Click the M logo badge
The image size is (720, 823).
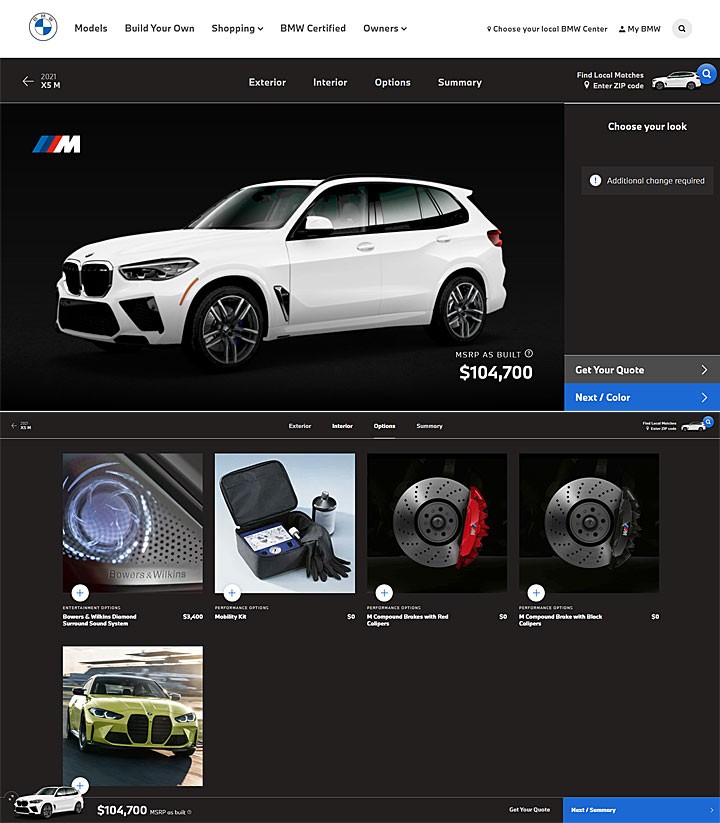(x=57, y=144)
